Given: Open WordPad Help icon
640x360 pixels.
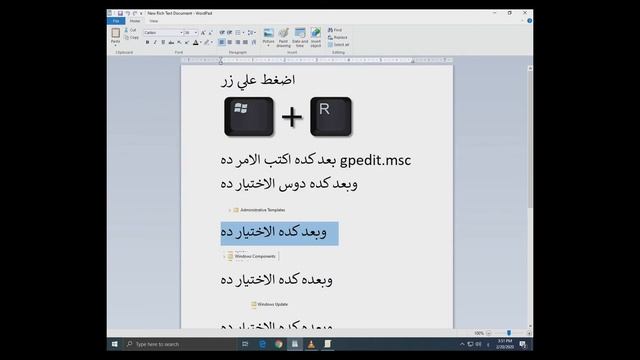Looking at the screenshot, I should point(529,21).
